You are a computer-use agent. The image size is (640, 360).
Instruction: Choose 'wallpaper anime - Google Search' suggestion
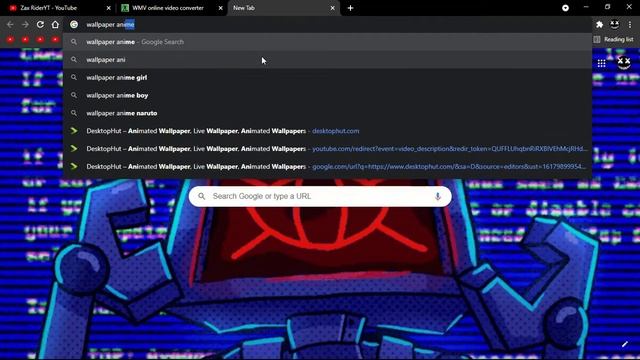[x=327, y=42]
